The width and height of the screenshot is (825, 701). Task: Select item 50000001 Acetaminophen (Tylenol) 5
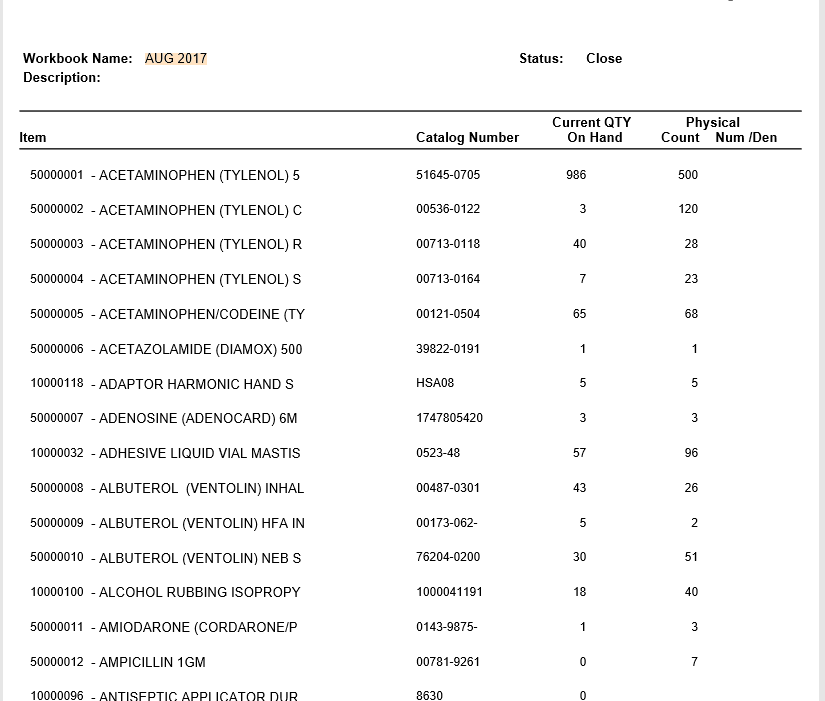tap(165, 176)
